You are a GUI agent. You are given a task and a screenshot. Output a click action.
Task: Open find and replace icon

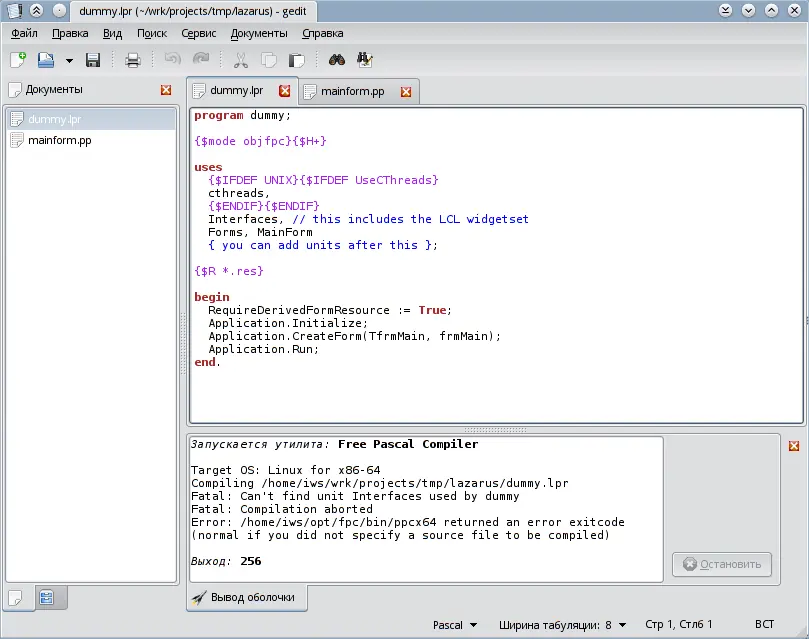pyautogui.click(x=365, y=60)
